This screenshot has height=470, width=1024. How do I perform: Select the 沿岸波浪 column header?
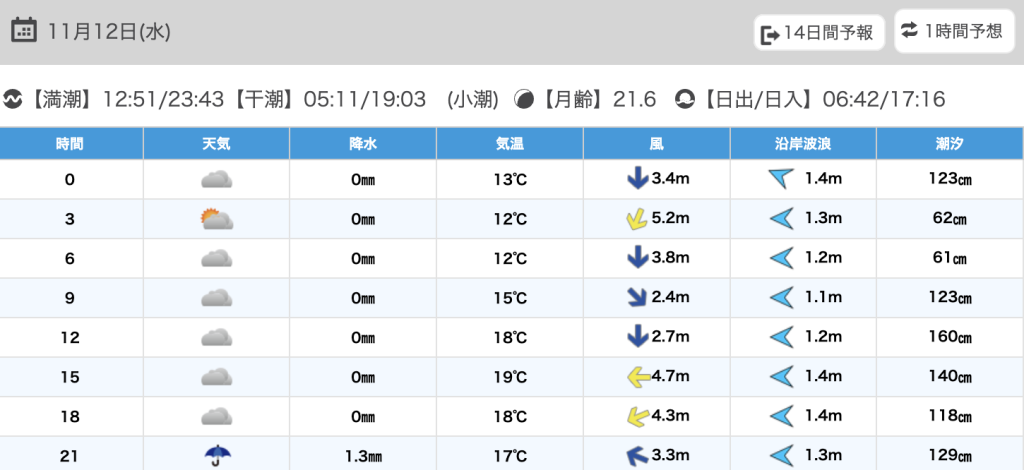(803, 144)
